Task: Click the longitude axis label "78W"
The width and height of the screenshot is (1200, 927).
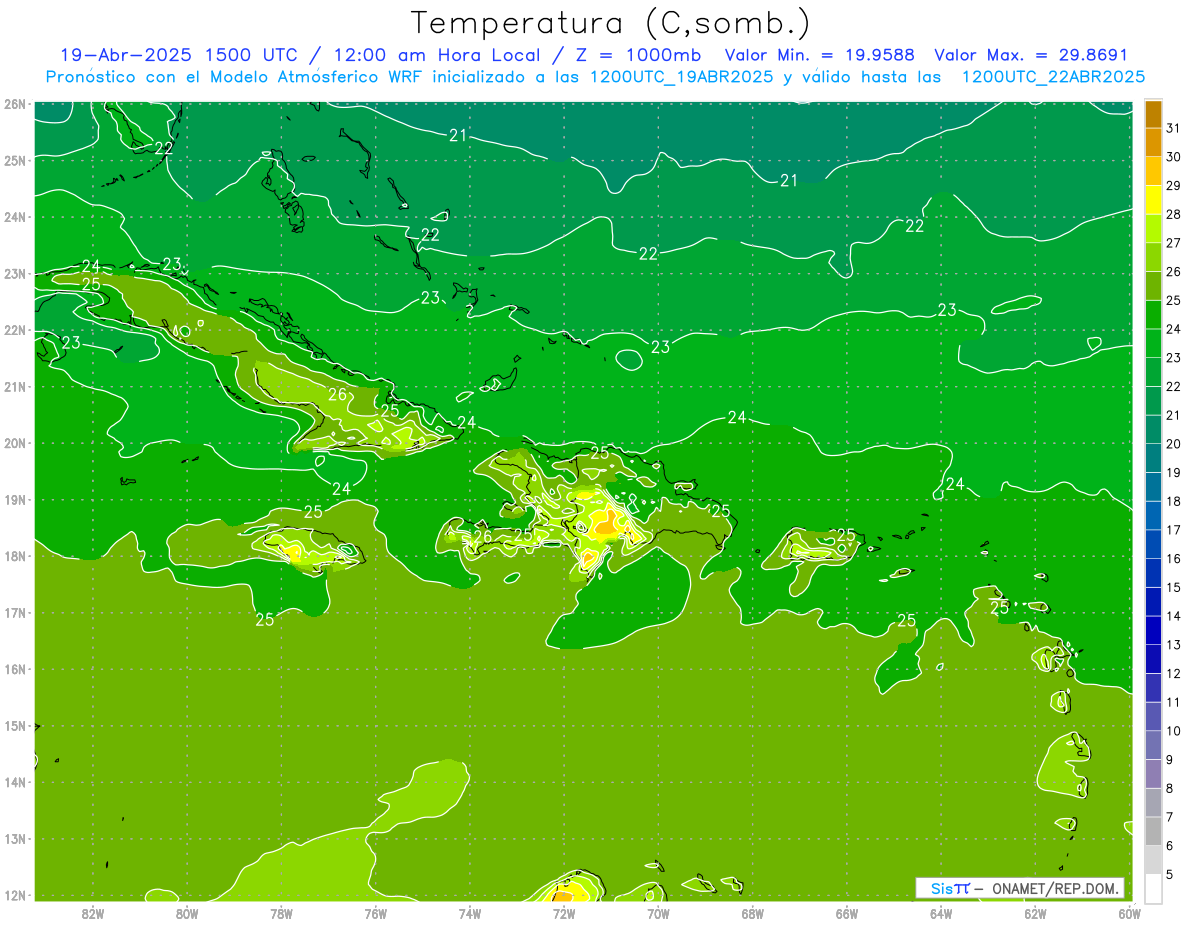Action: click(281, 913)
